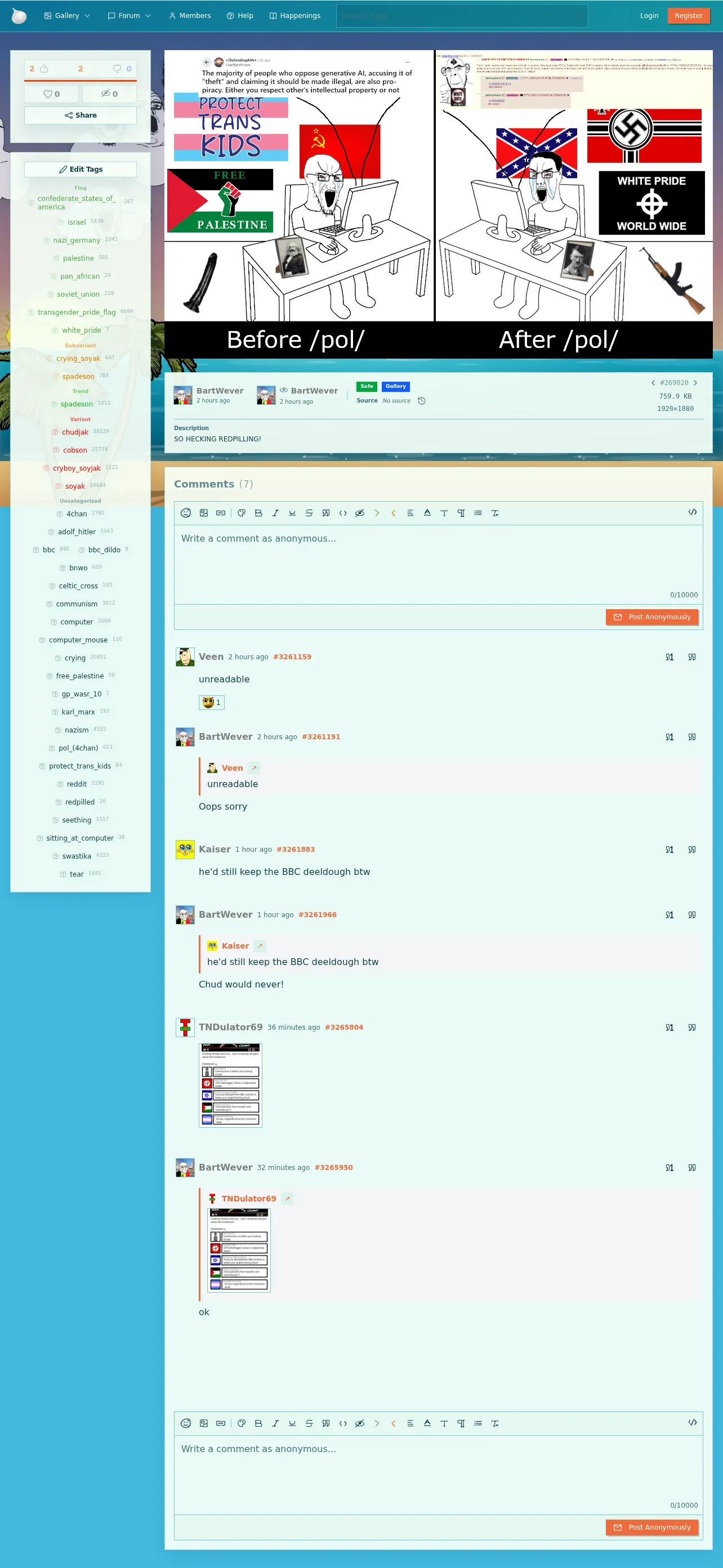Submit with the top Post Anonymously button
Image resolution: width=723 pixels, height=1568 pixels.
tap(653, 617)
